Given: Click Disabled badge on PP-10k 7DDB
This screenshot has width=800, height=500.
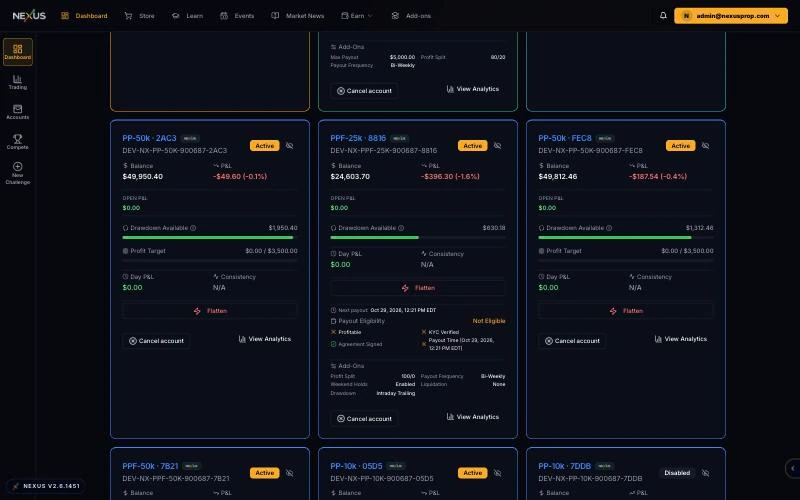Looking at the screenshot, I should pos(677,473).
